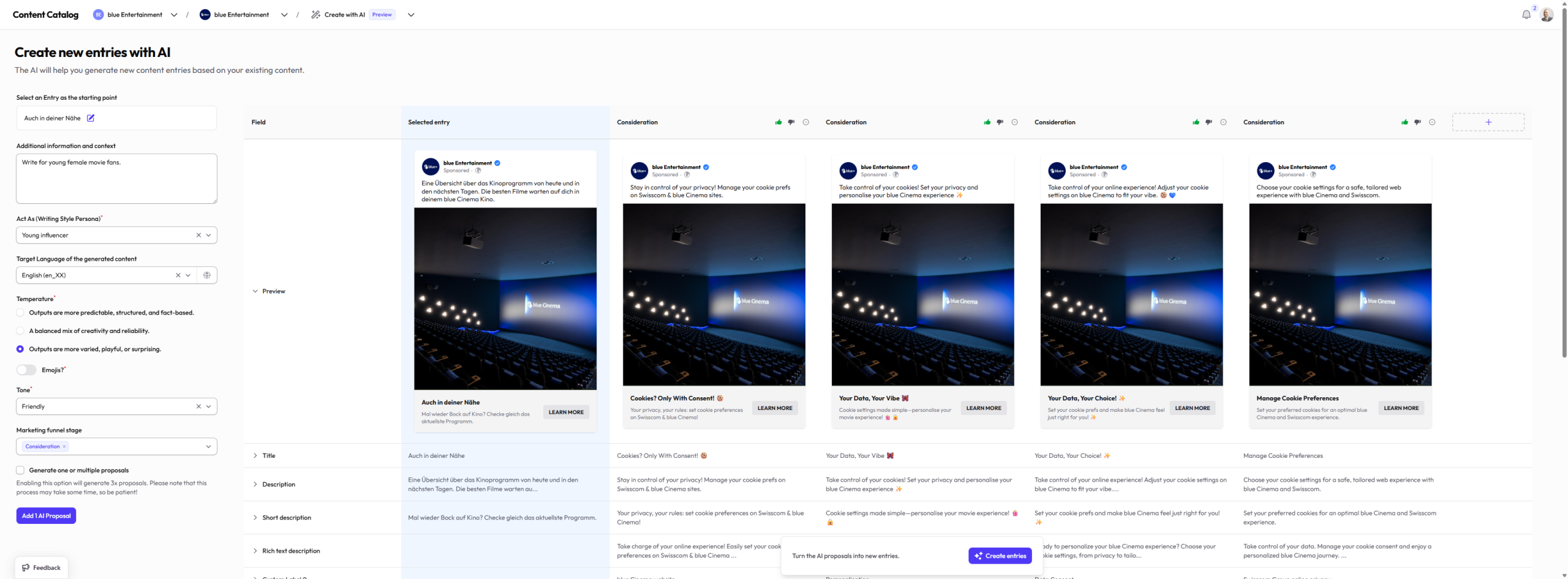The image size is (1568, 579).
Task: Open the Tone dropdown showing Friendly
Action: point(209,406)
